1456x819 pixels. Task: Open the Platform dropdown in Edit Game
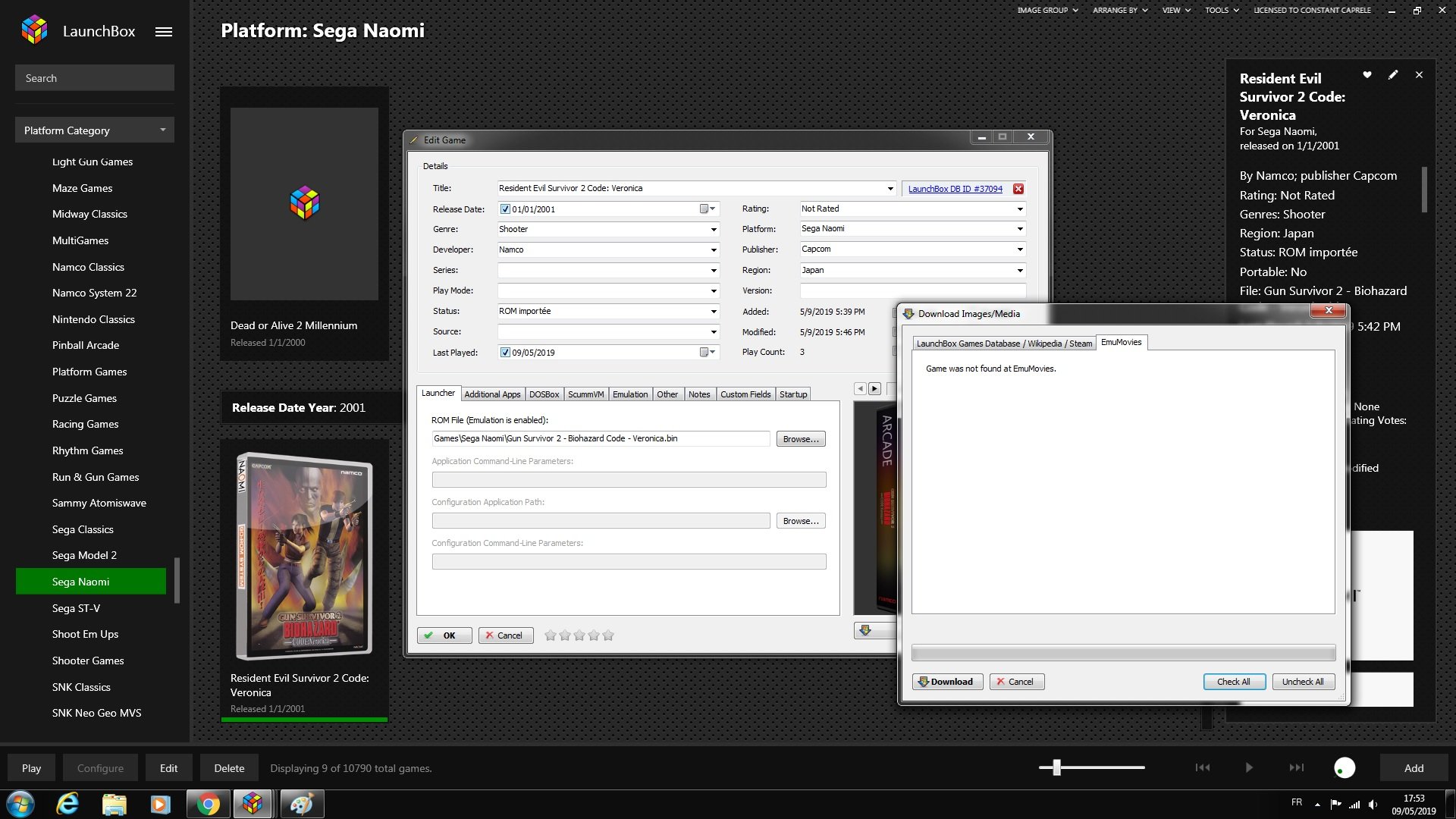point(1020,229)
